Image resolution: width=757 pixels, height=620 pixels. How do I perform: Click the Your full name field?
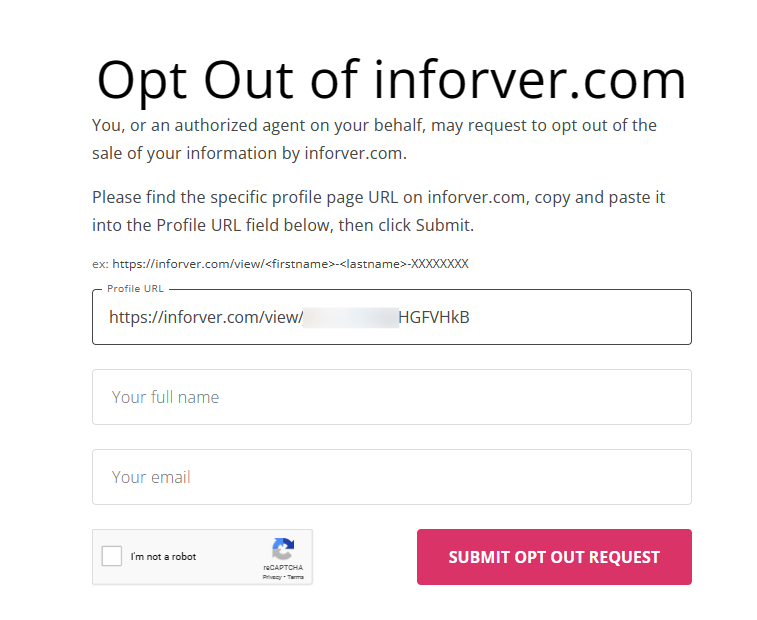click(391, 397)
